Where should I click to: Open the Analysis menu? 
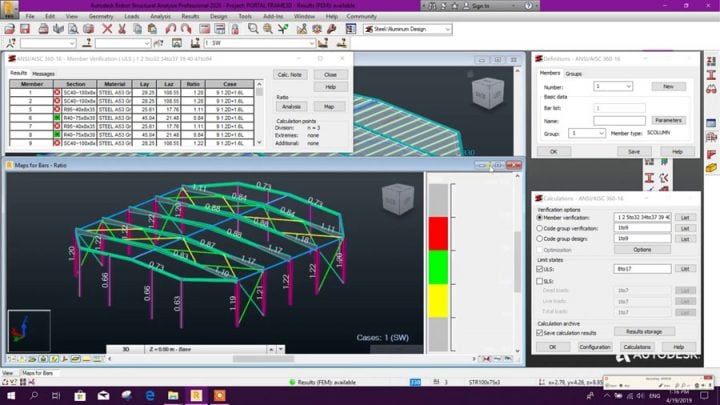tap(160, 17)
